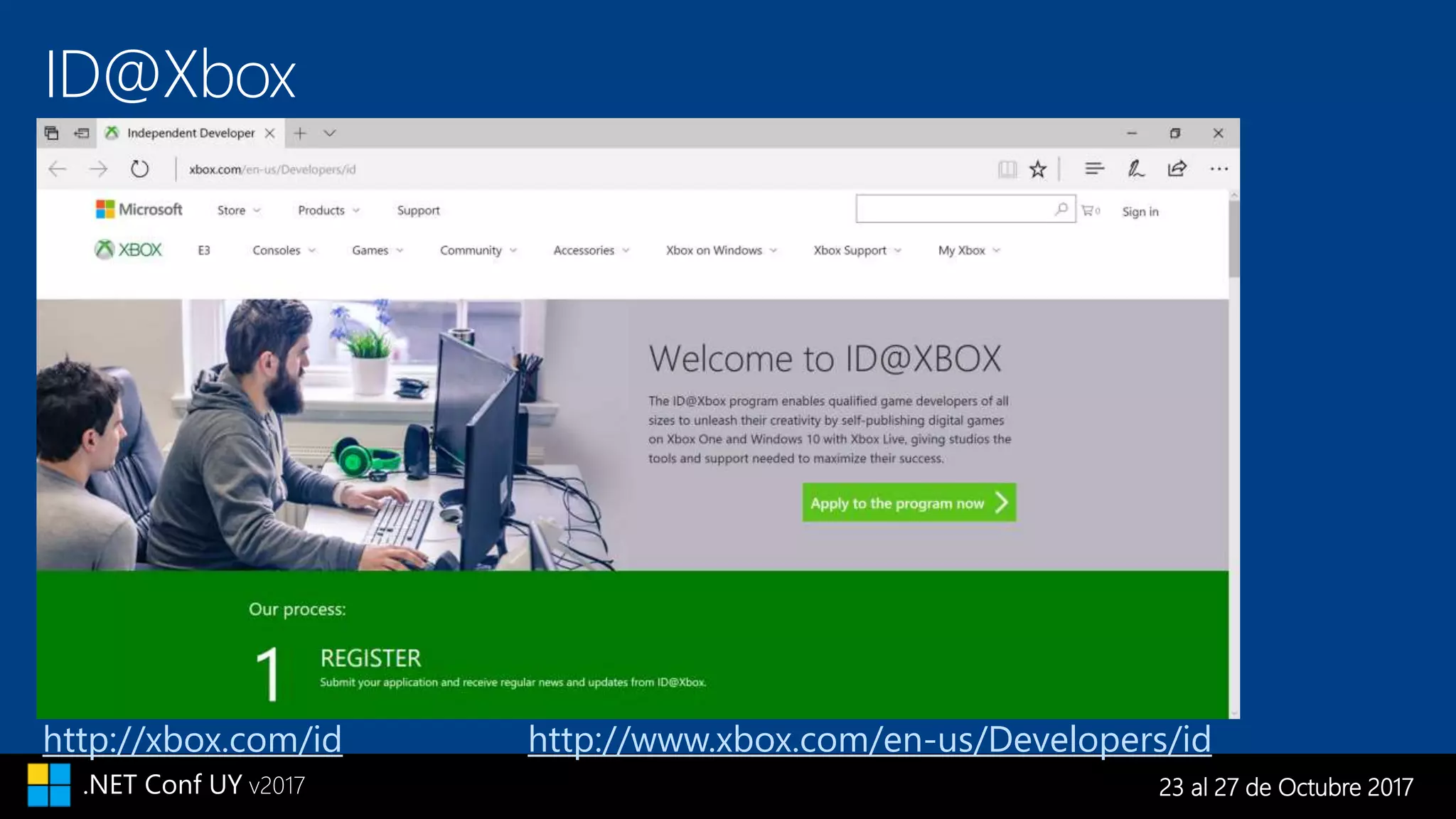
Task: Add page to favorites star icon
Action: coord(1038,169)
